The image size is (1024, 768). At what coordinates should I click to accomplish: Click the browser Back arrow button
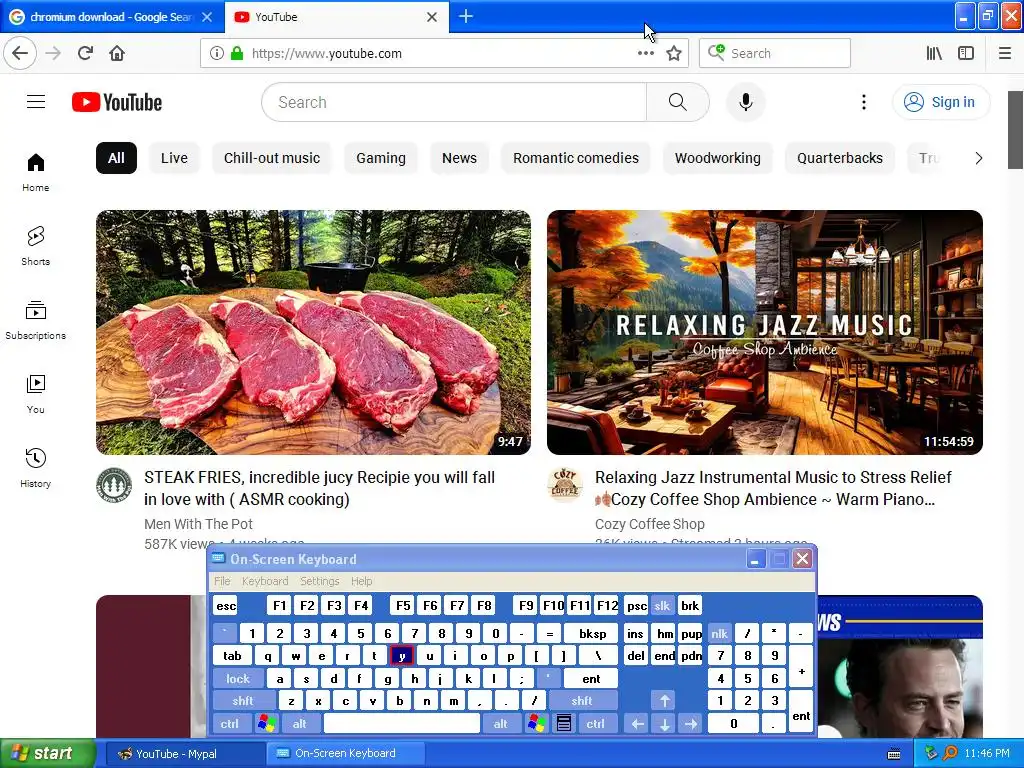point(20,54)
